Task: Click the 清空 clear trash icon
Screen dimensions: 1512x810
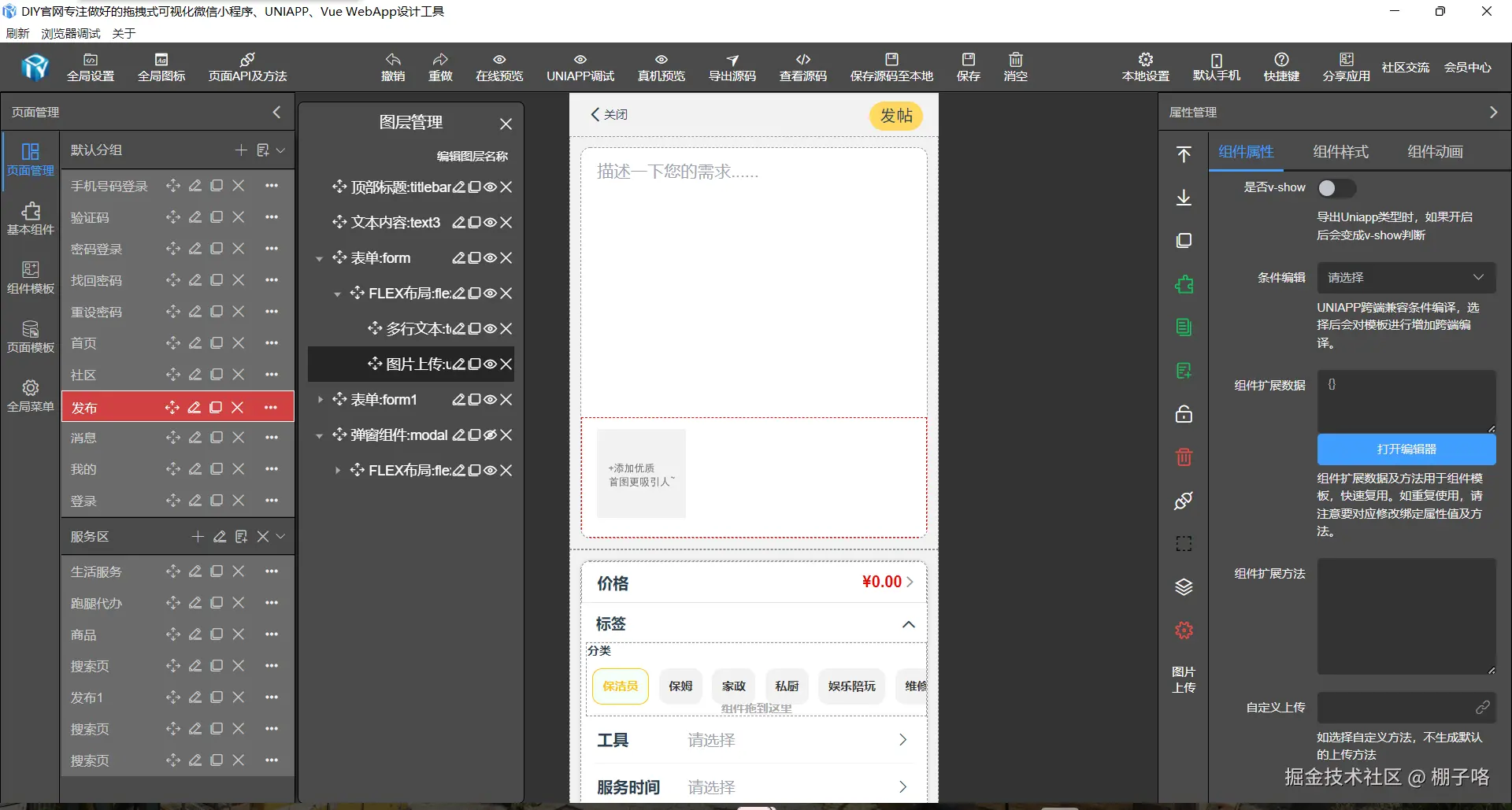Action: click(x=1016, y=68)
